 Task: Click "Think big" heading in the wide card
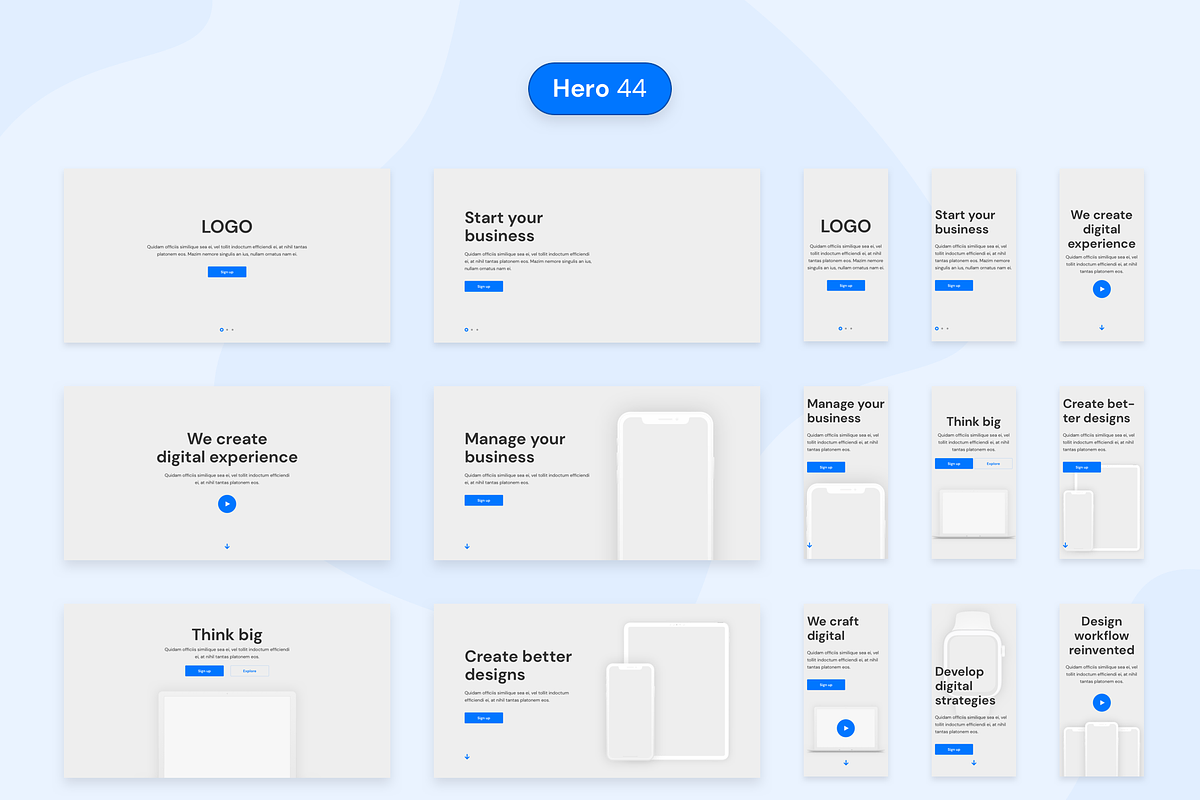227,635
